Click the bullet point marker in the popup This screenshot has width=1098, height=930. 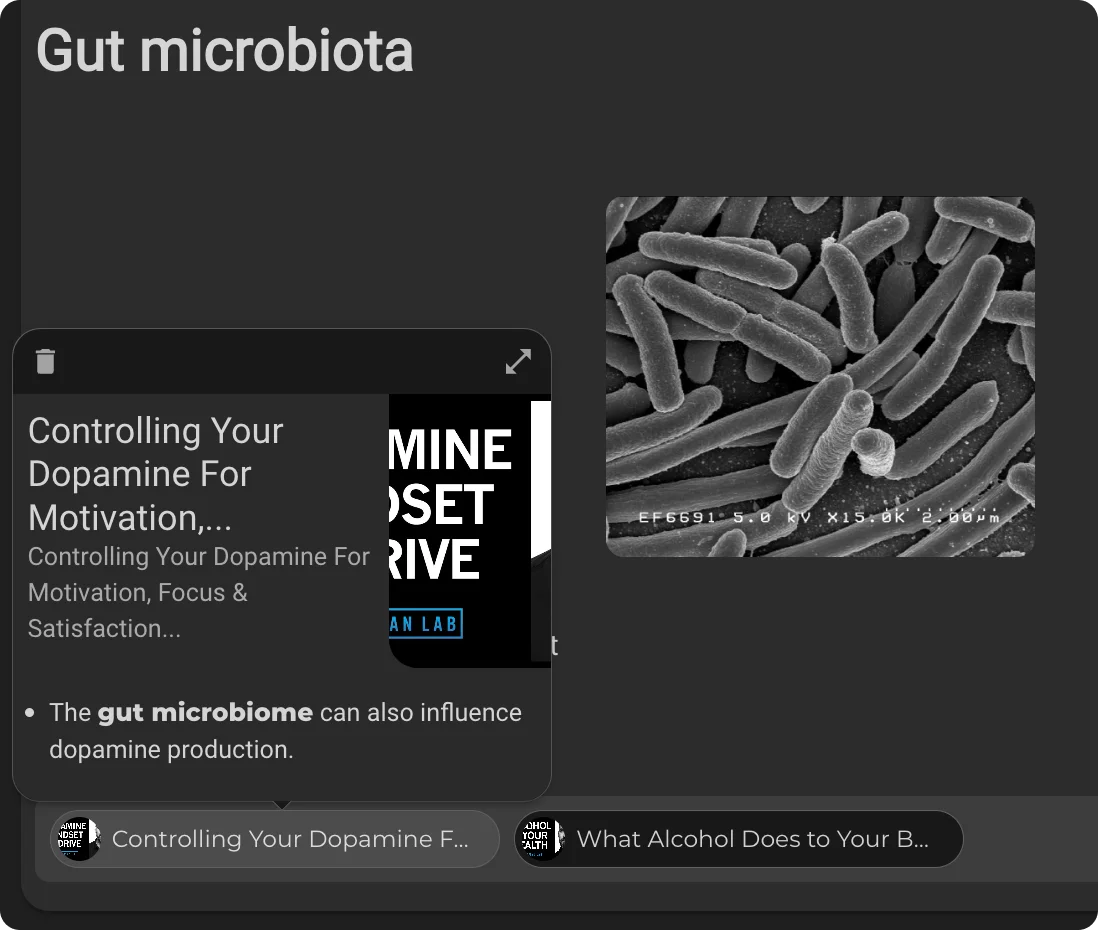[x=30, y=713]
